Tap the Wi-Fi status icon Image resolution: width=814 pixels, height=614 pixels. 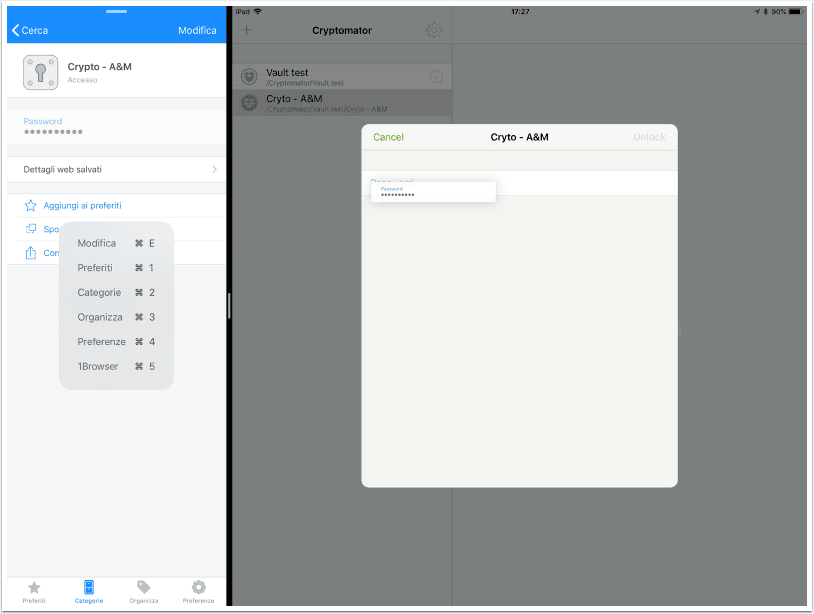point(257,11)
